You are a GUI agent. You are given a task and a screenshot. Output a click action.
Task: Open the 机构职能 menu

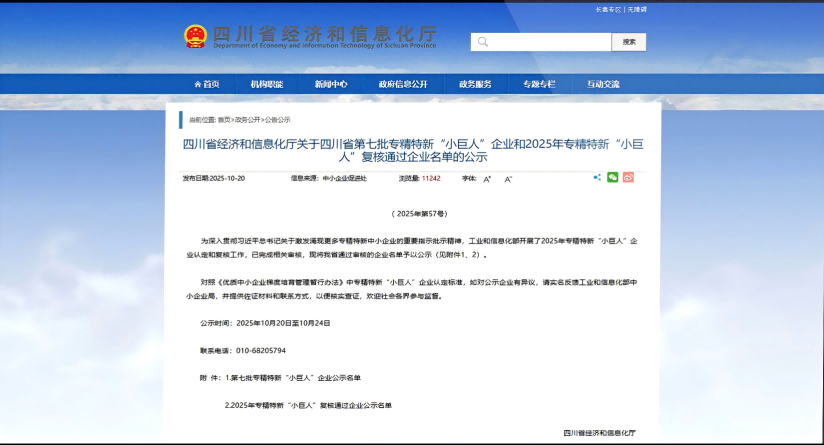(266, 84)
